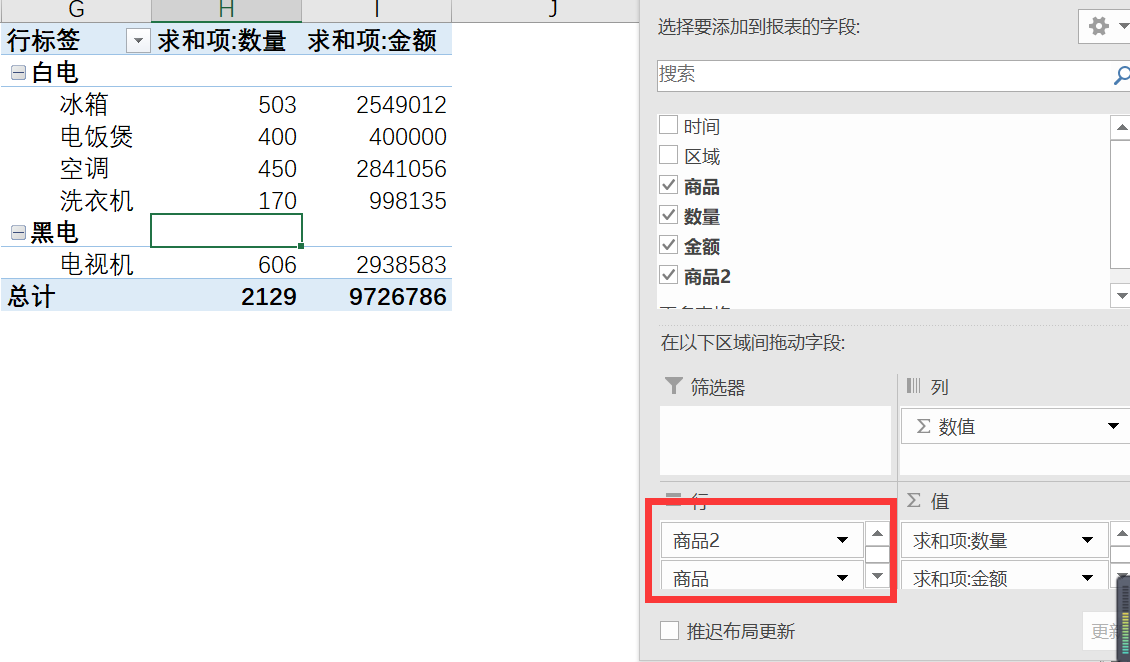Open the row labels filter dropdown
This screenshot has height=662, width=1130.
point(138,40)
